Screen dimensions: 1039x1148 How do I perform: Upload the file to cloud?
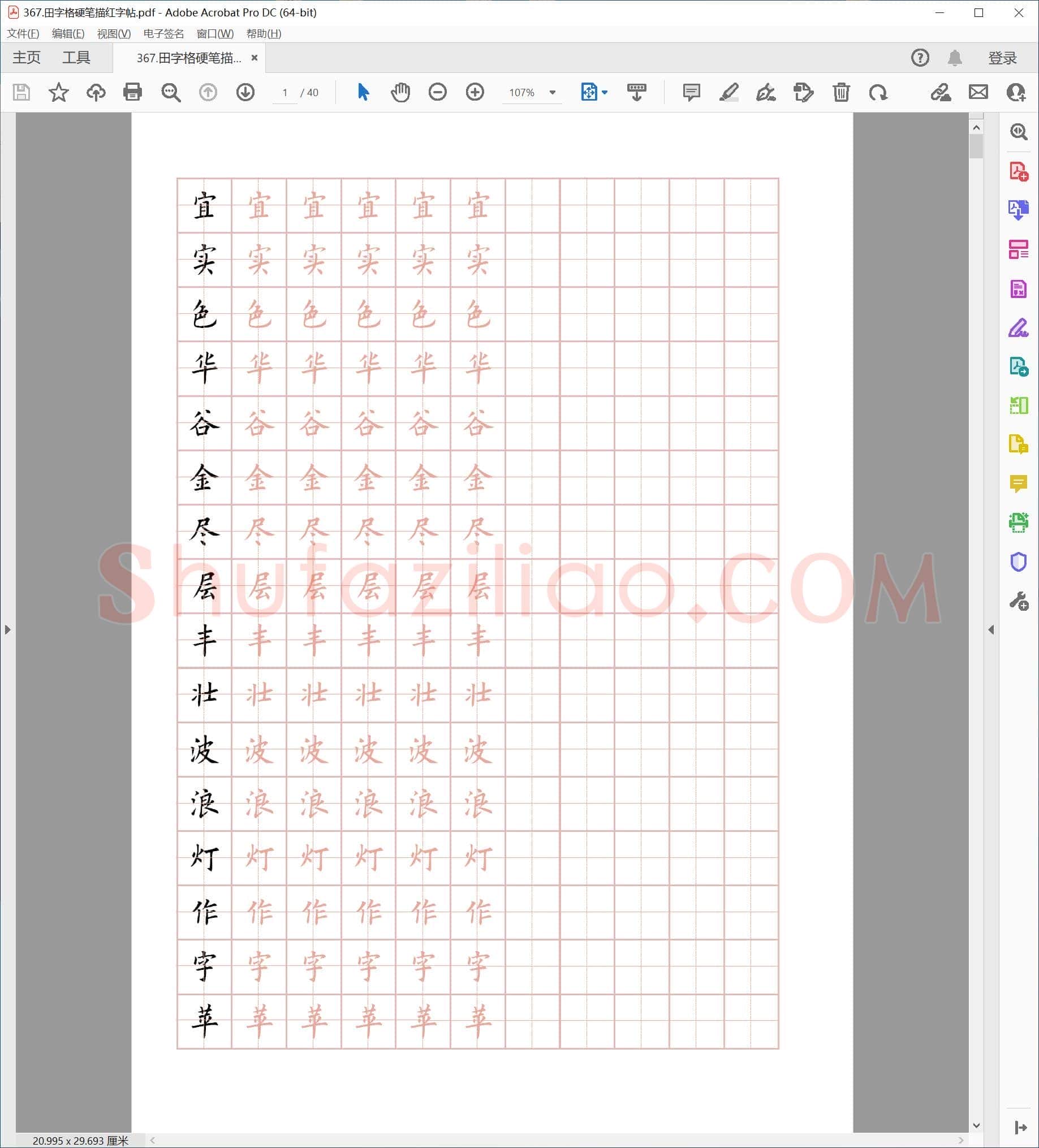96,92
